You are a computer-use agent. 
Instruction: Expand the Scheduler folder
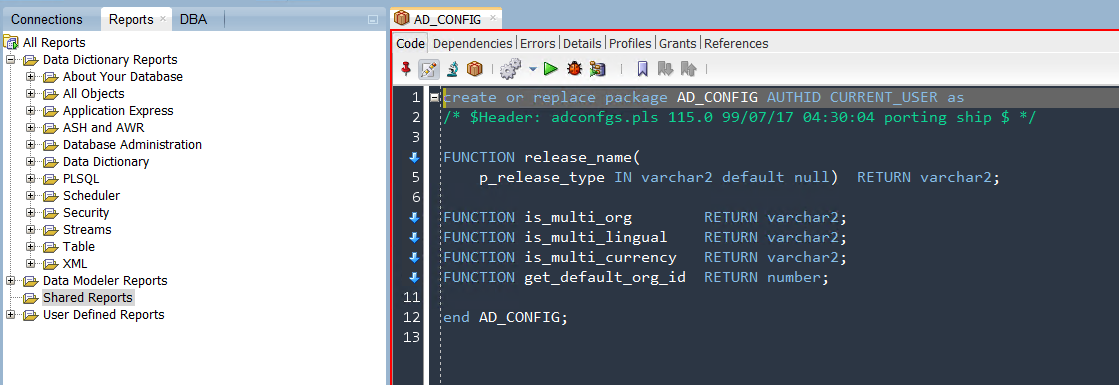30,196
